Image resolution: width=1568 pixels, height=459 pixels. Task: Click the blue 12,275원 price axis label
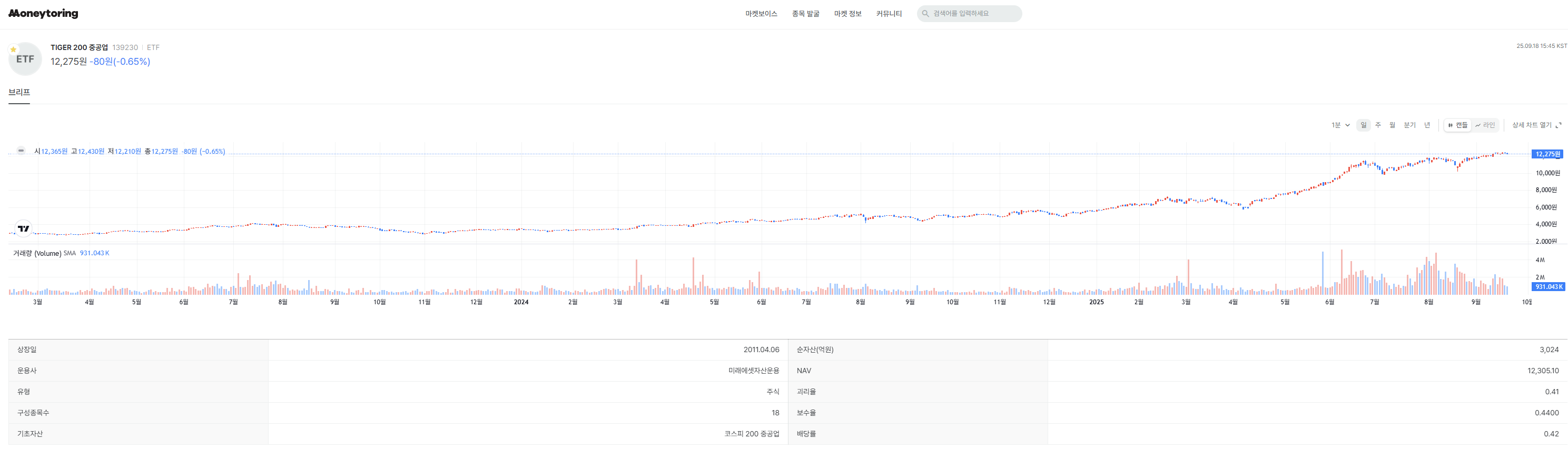[x=1547, y=154]
